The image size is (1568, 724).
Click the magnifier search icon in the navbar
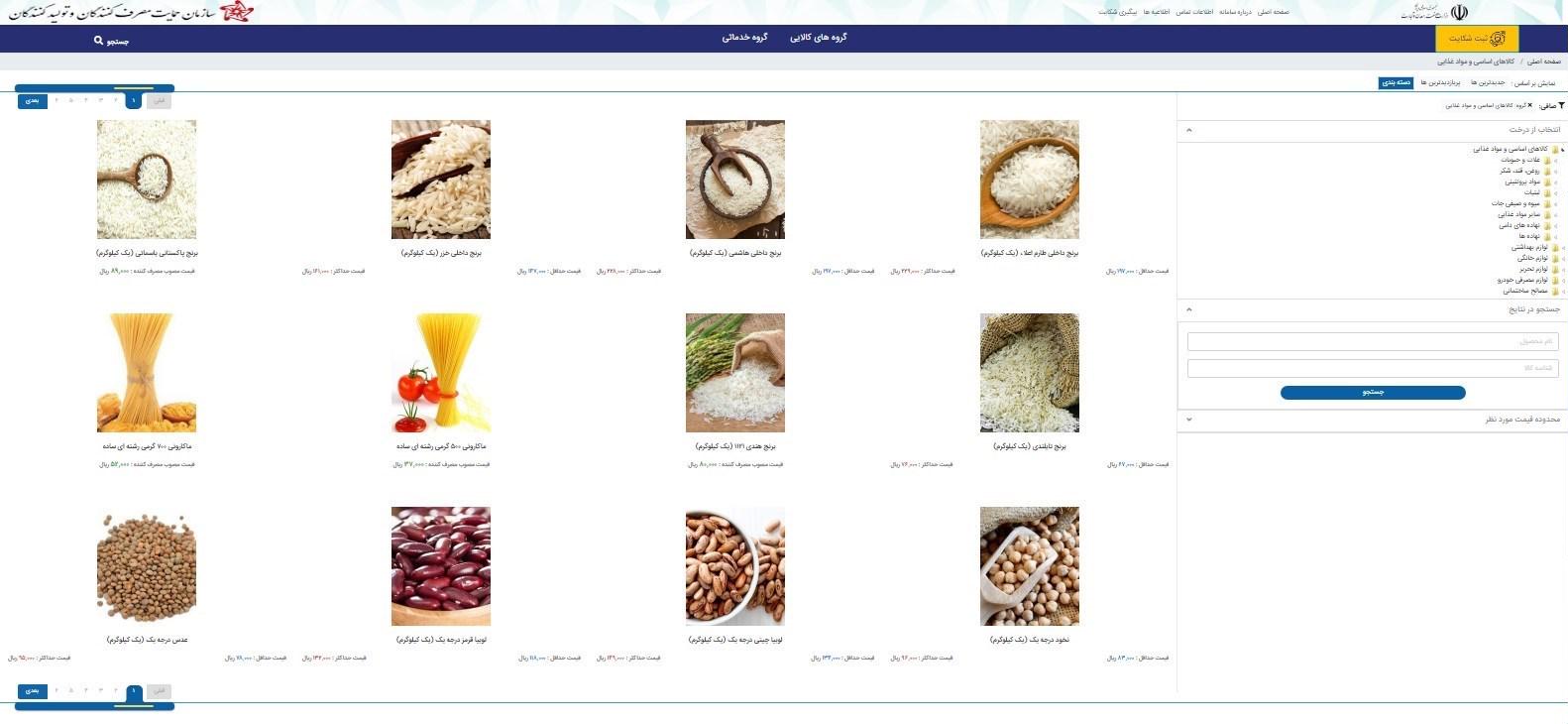pyautogui.click(x=98, y=41)
